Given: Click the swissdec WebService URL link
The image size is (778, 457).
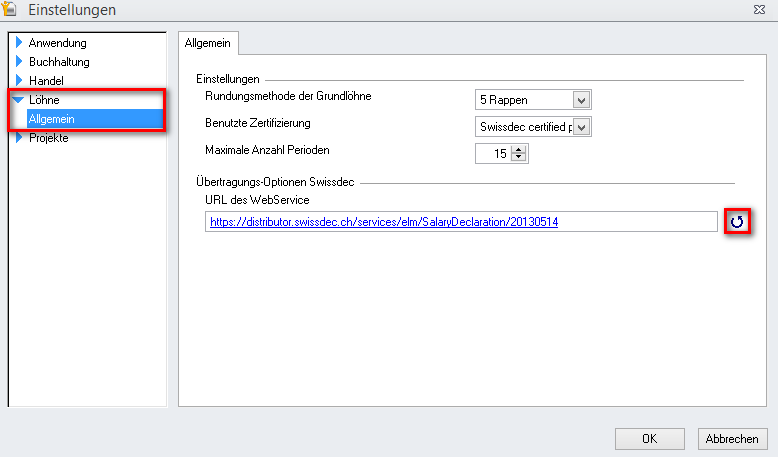Looking at the screenshot, I should click(384, 222).
